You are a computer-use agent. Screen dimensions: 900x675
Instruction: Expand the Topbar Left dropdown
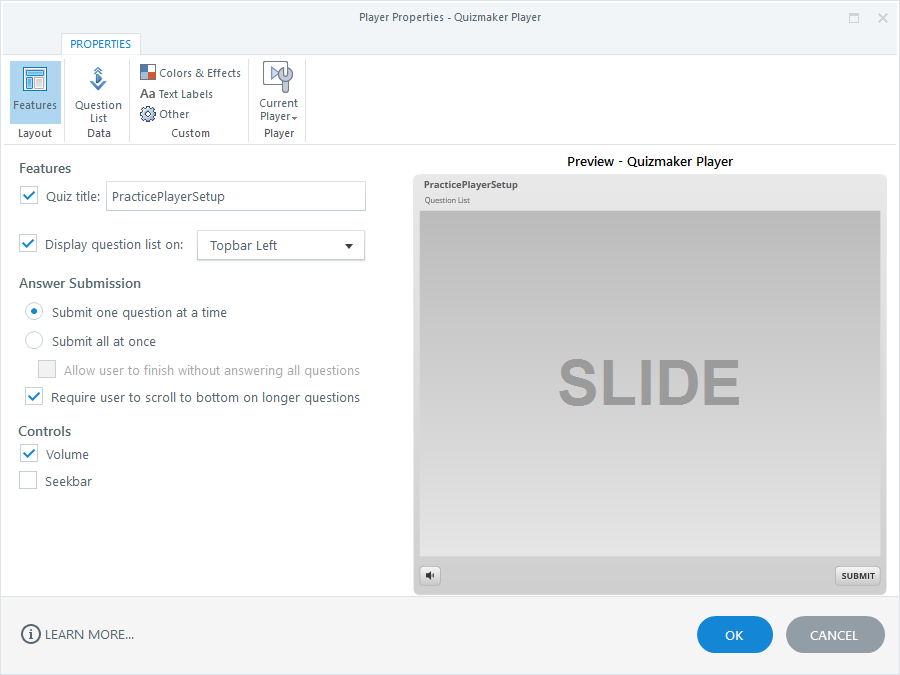tap(281, 246)
